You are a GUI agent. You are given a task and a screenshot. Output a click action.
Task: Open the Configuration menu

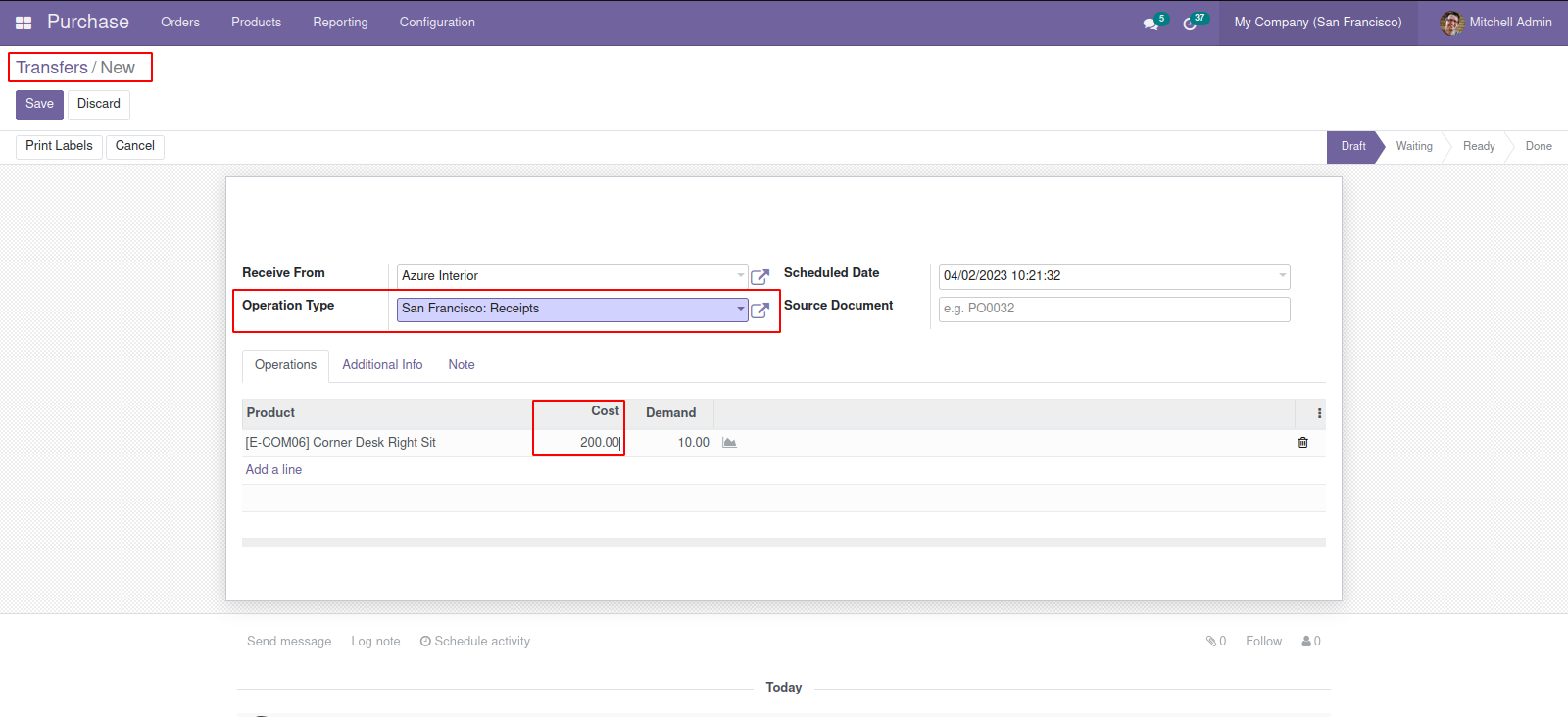(x=437, y=23)
